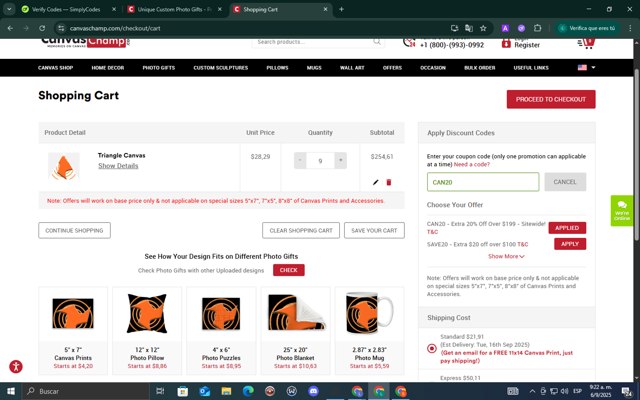Open CANVAS SHOP menu
The image size is (640, 400).
coord(56,68)
